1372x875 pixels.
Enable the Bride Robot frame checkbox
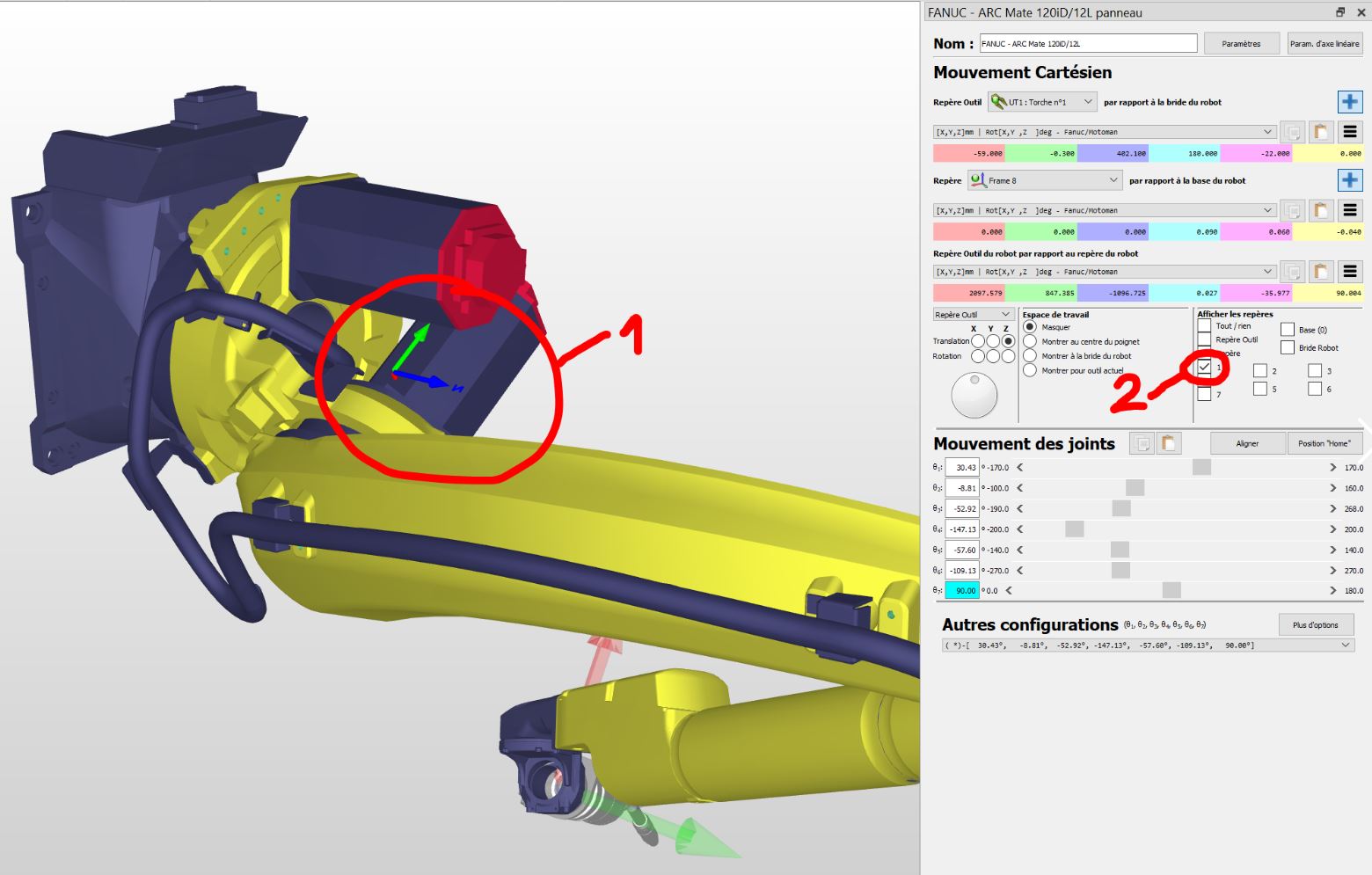(x=1288, y=348)
